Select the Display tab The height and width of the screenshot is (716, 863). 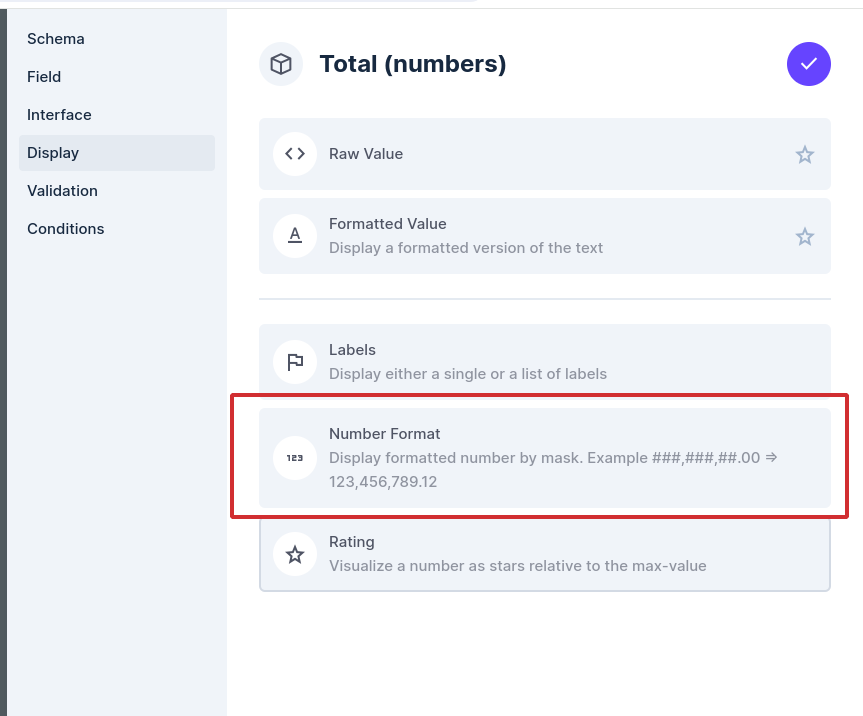[117, 153]
